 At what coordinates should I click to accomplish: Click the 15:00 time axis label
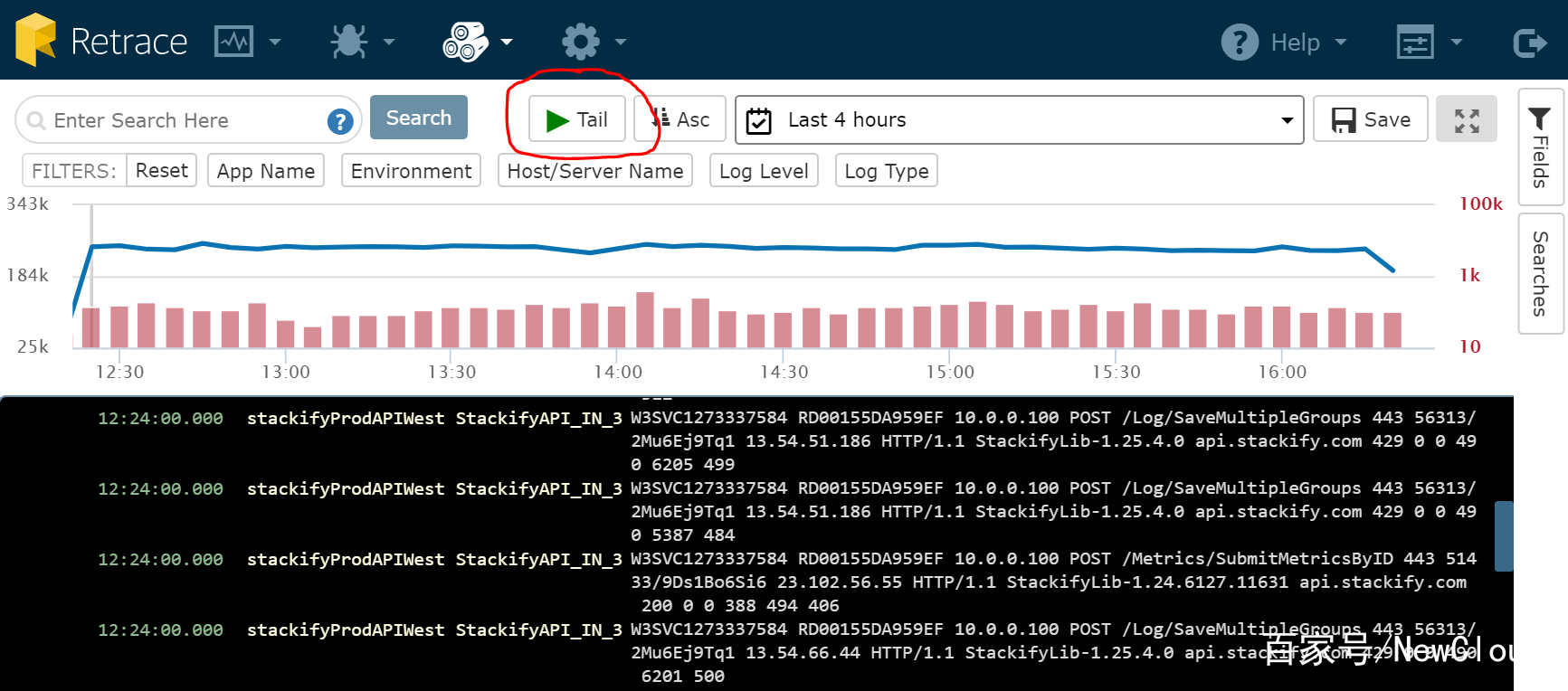point(950,372)
